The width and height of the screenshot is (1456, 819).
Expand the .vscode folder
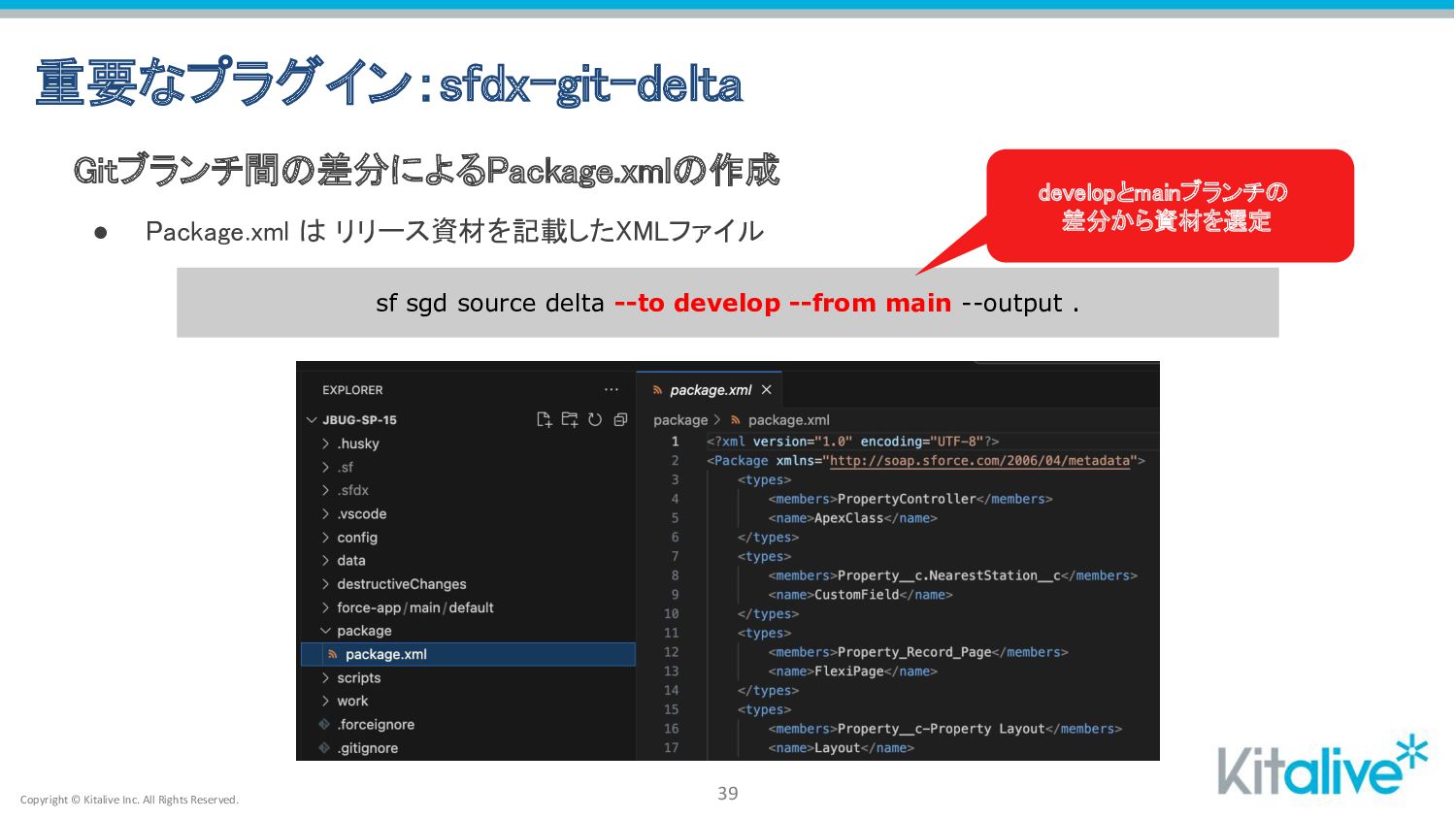click(x=326, y=513)
